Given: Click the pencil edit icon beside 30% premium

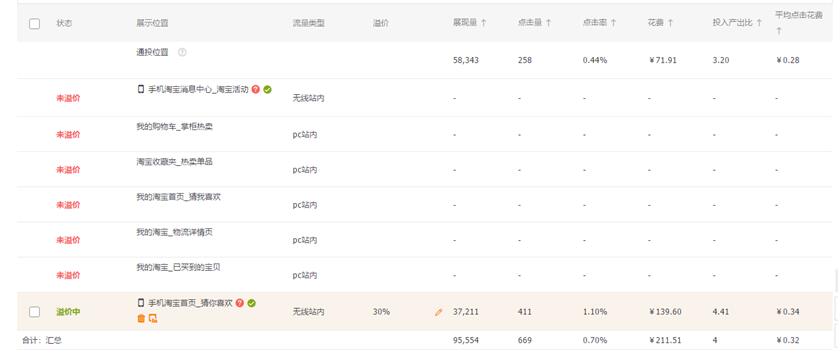Looking at the screenshot, I should click(x=439, y=312).
